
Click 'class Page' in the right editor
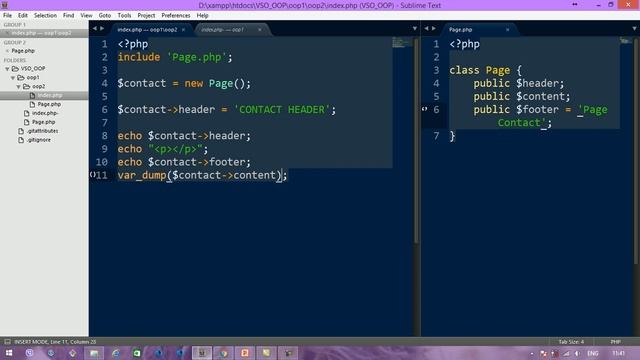pyautogui.click(x=480, y=70)
